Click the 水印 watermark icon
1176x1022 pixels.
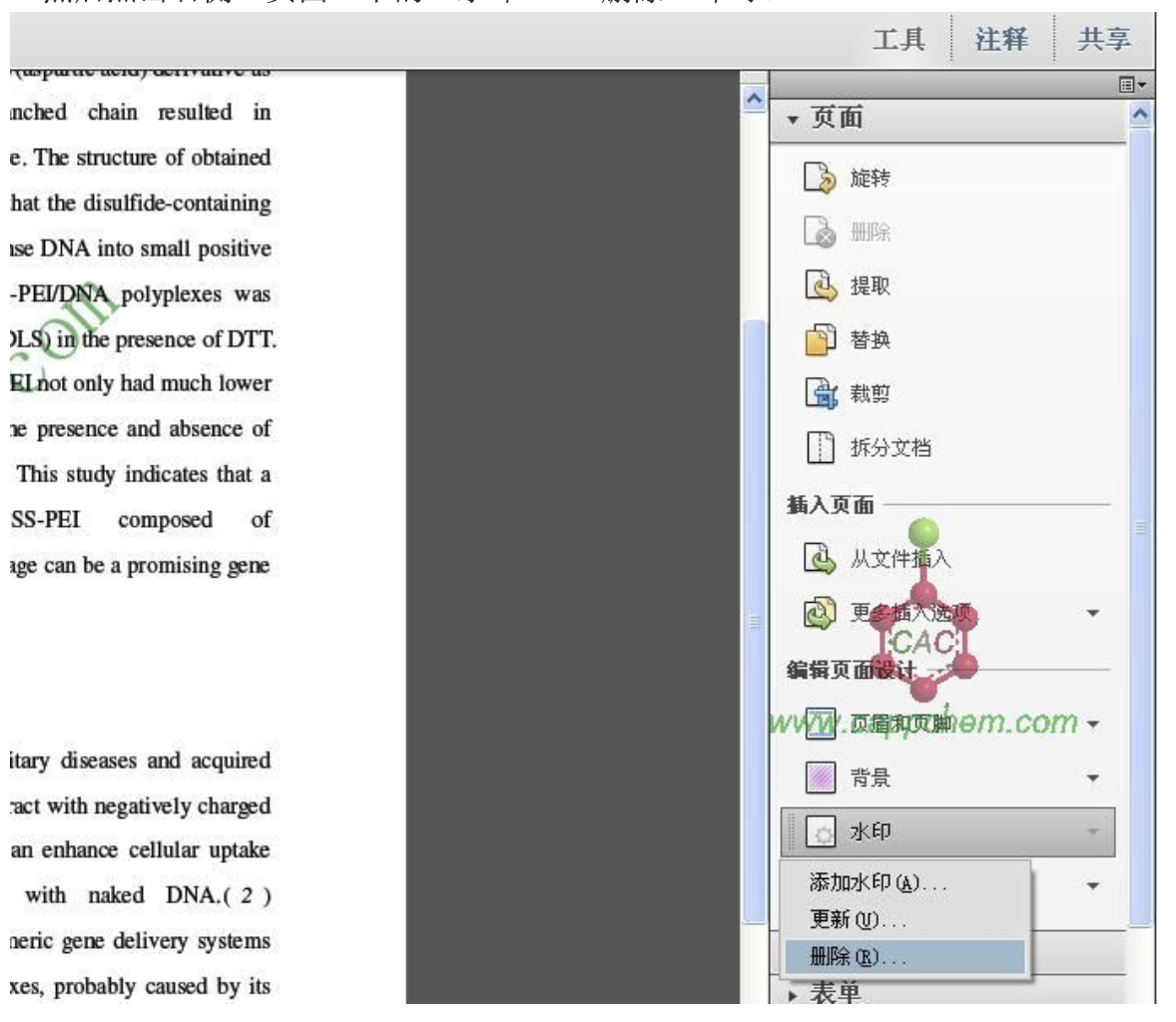point(820,831)
